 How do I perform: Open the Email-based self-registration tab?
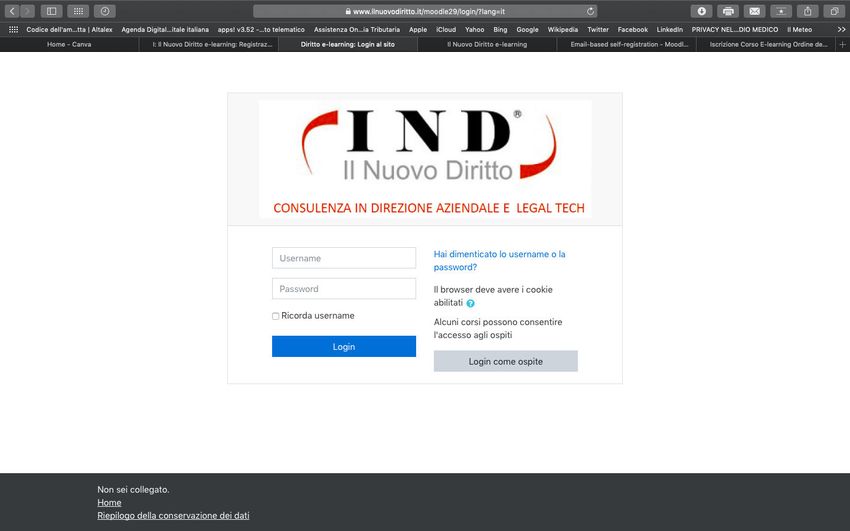(629, 44)
